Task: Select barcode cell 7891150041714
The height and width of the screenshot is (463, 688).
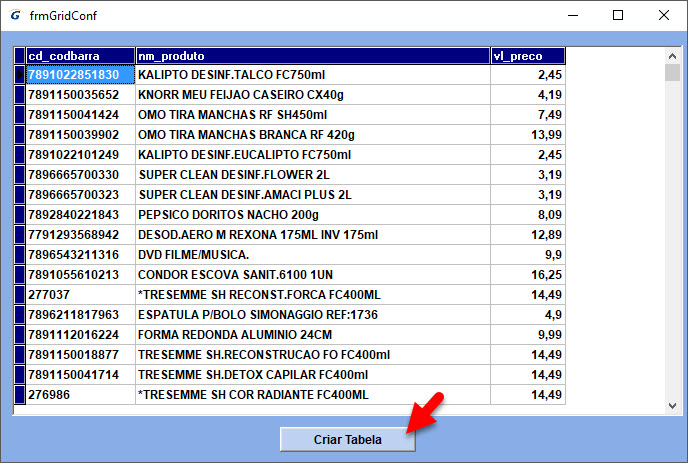Action: point(80,375)
